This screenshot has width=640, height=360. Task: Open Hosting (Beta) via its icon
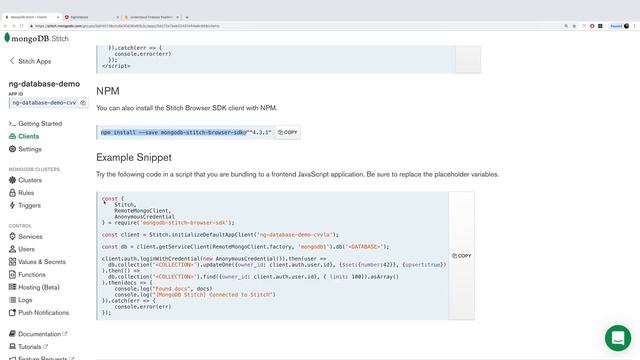12,287
